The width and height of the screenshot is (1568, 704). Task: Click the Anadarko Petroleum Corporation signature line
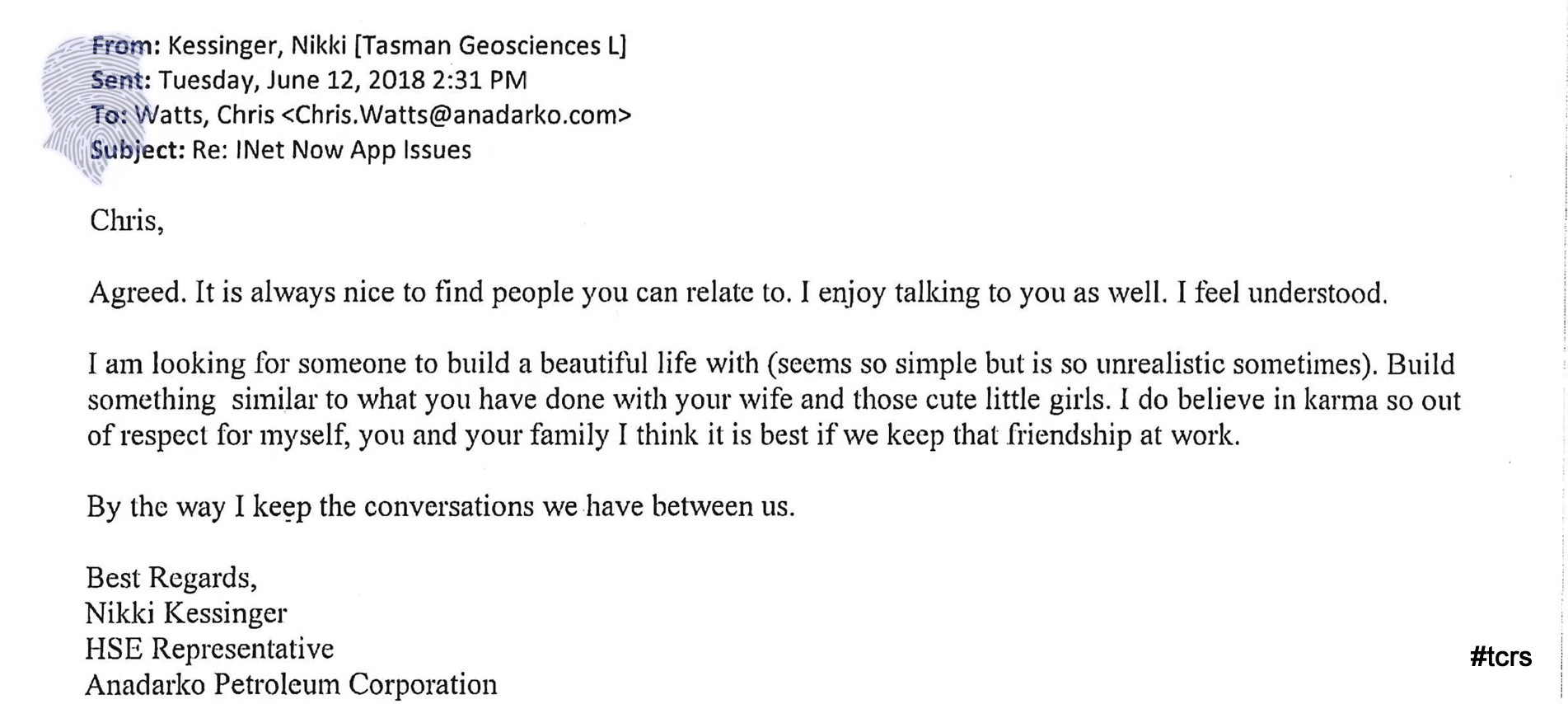point(291,685)
